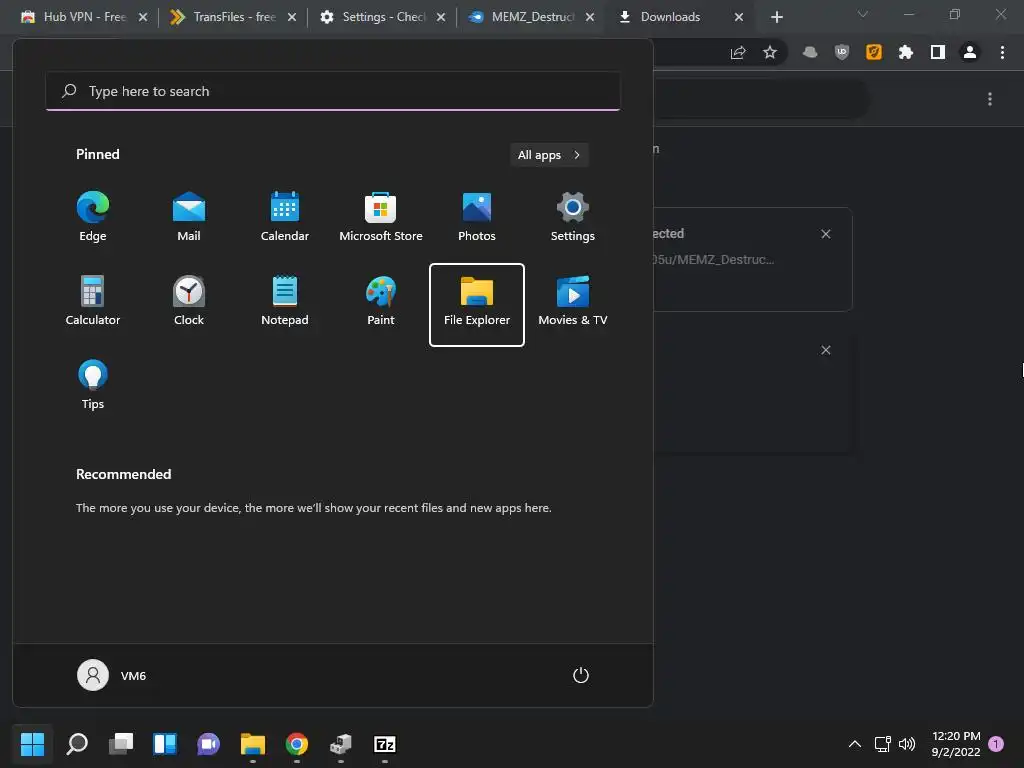Open Notepad
Viewport: 1024px width, 768px height.
pyautogui.click(x=285, y=301)
